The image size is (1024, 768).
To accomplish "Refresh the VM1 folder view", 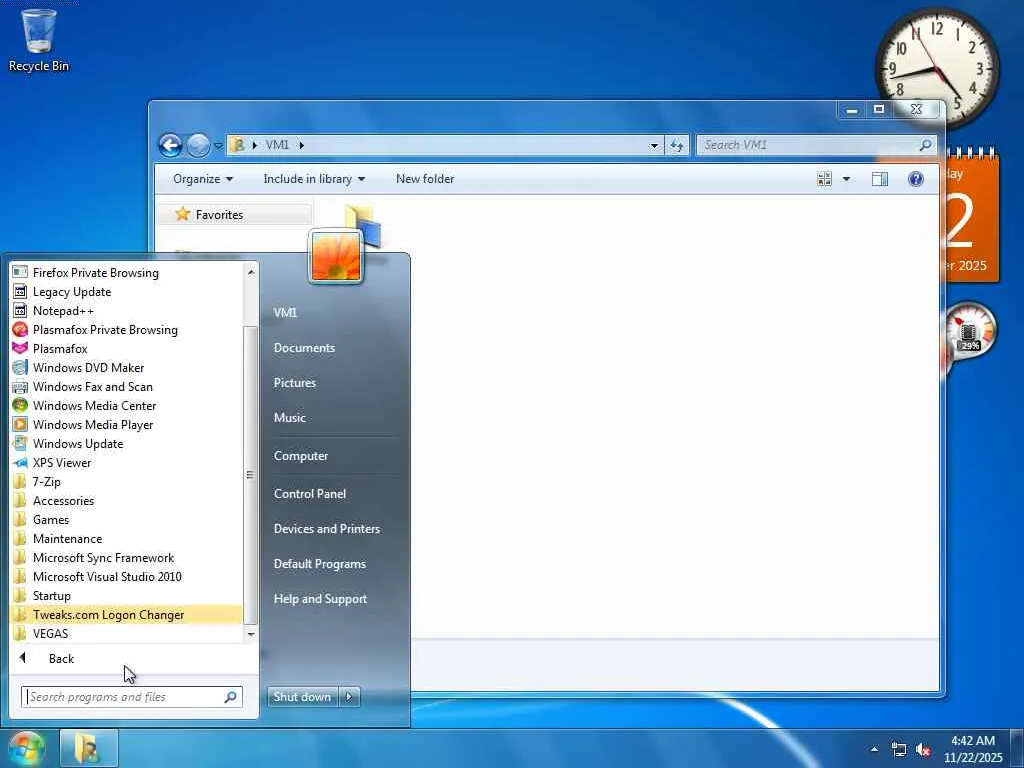I will click(x=677, y=146).
